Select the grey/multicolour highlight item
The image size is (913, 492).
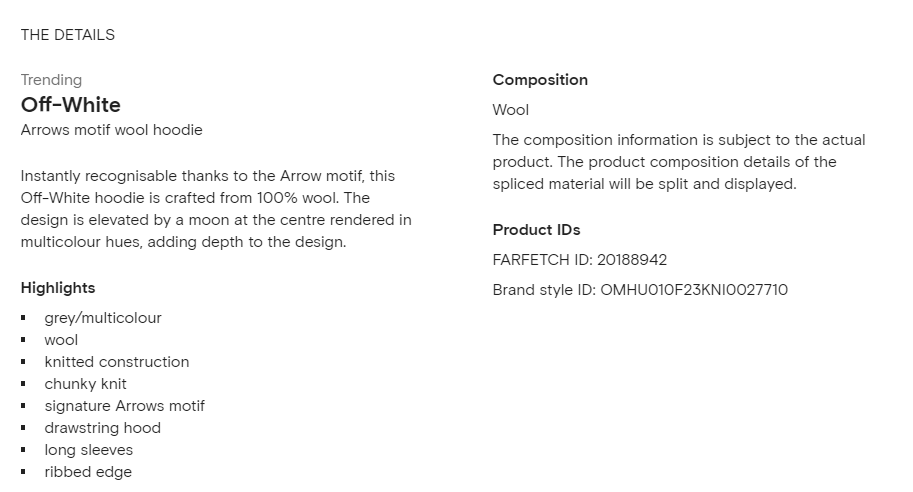click(x=103, y=318)
